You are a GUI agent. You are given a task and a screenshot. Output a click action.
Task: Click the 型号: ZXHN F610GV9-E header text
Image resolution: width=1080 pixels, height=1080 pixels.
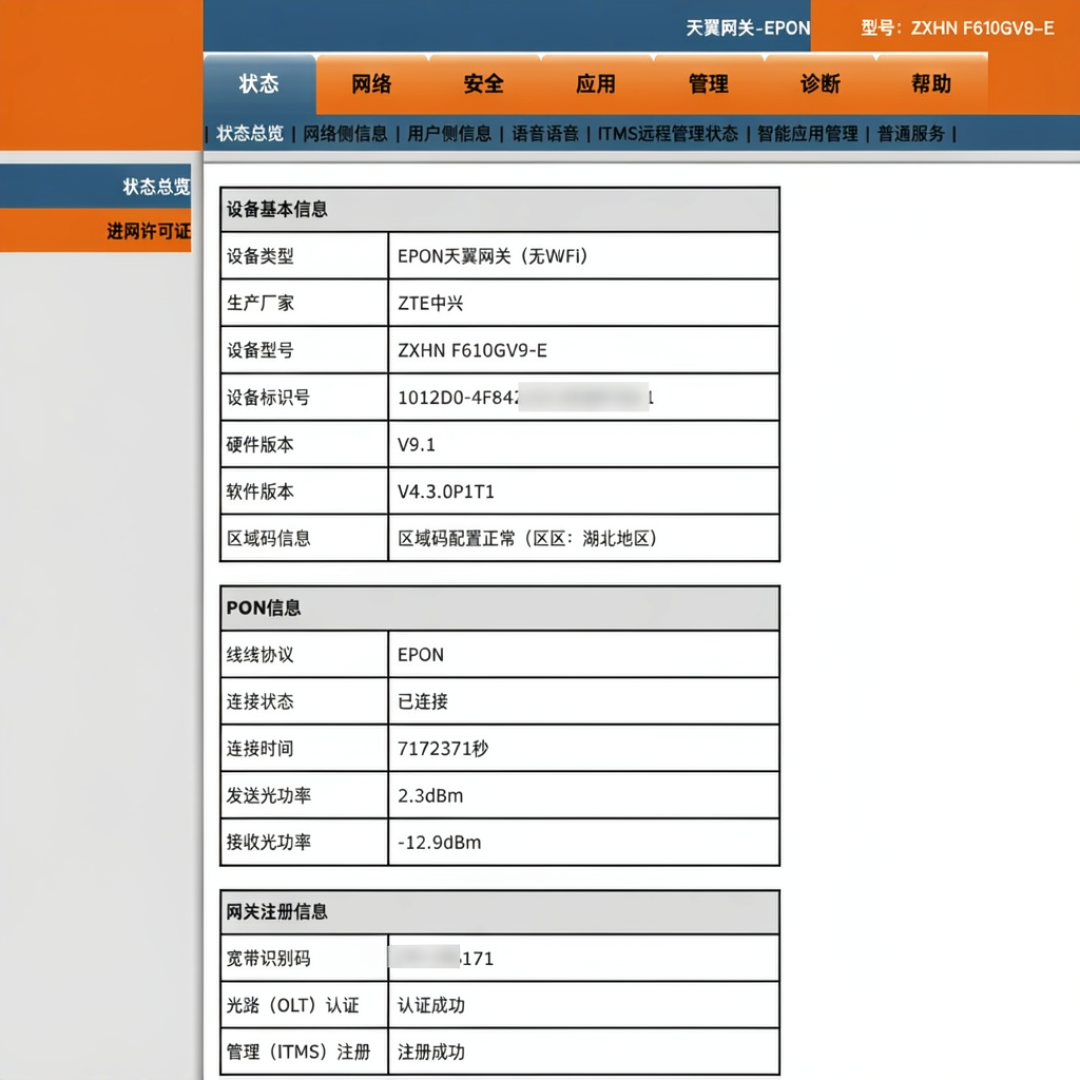[x=957, y=28]
